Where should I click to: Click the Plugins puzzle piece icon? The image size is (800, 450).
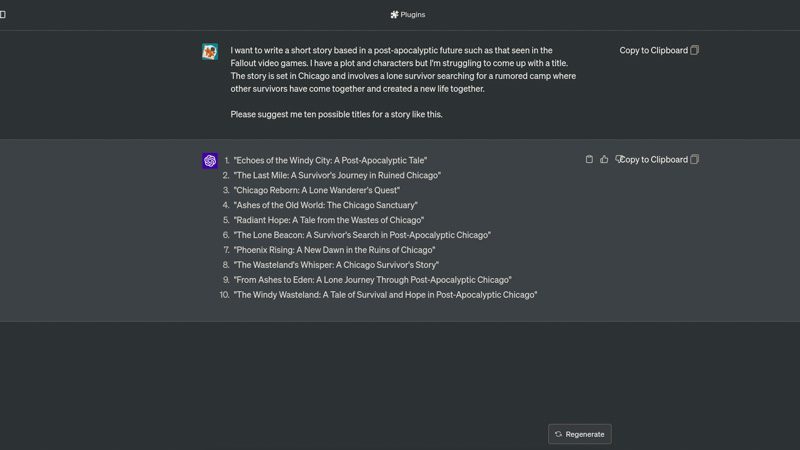[x=394, y=15]
